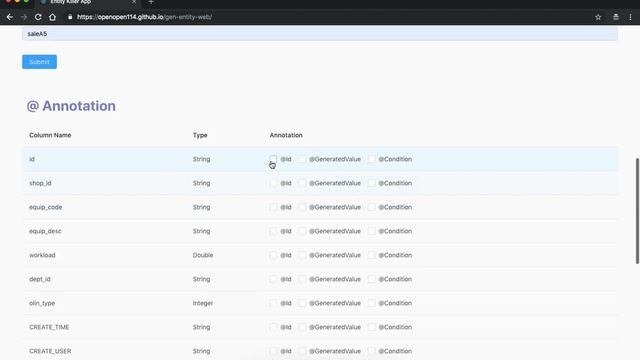Image resolution: width=640 pixels, height=360 pixels.
Task: Check @GeneratedValue for shop_id row
Action: pyautogui.click(x=302, y=183)
